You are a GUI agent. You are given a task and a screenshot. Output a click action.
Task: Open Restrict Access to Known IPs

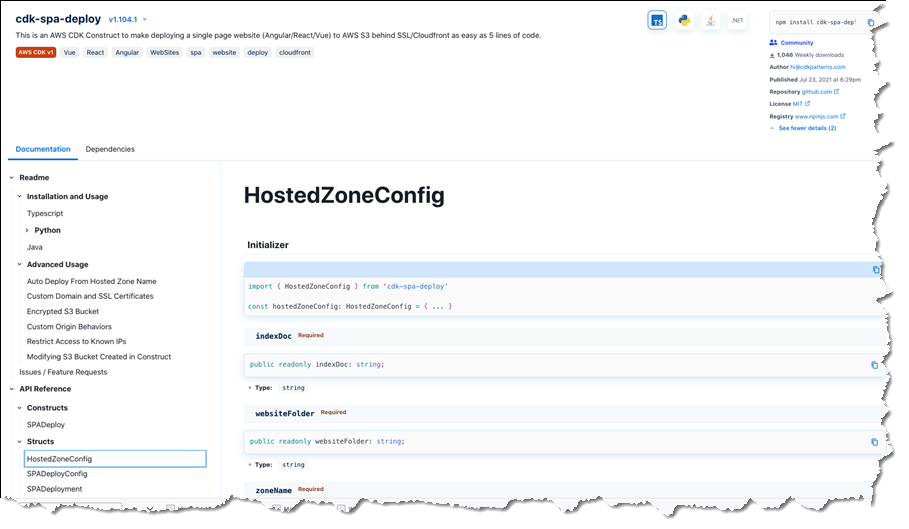pyautogui.click(x=77, y=342)
